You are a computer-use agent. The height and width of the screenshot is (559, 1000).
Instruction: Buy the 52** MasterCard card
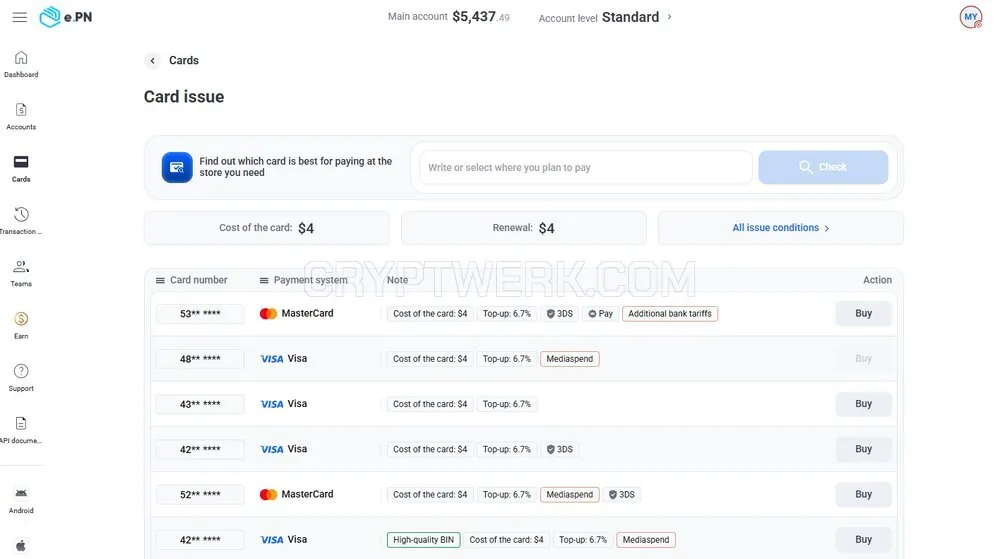point(863,495)
